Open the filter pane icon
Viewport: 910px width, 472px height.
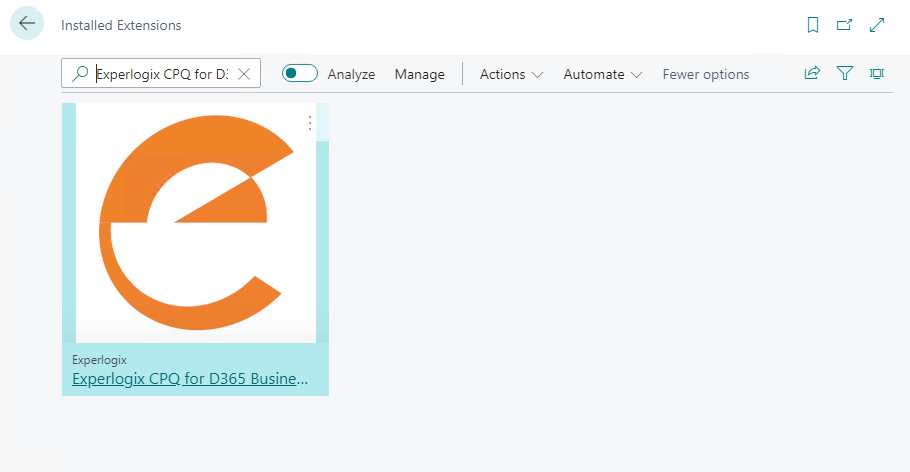[x=844, y=73]
